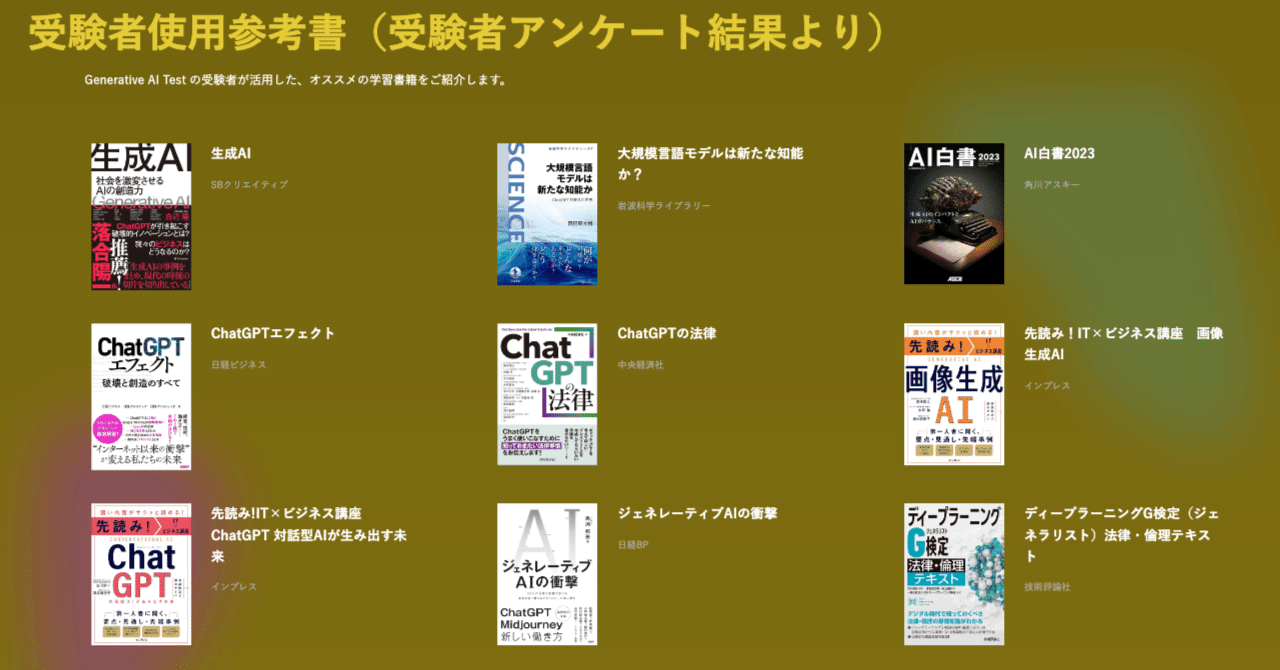Open the 生成AI book title link
The height and width of the screenshot is (670, 1280).
tap(232, 153)
